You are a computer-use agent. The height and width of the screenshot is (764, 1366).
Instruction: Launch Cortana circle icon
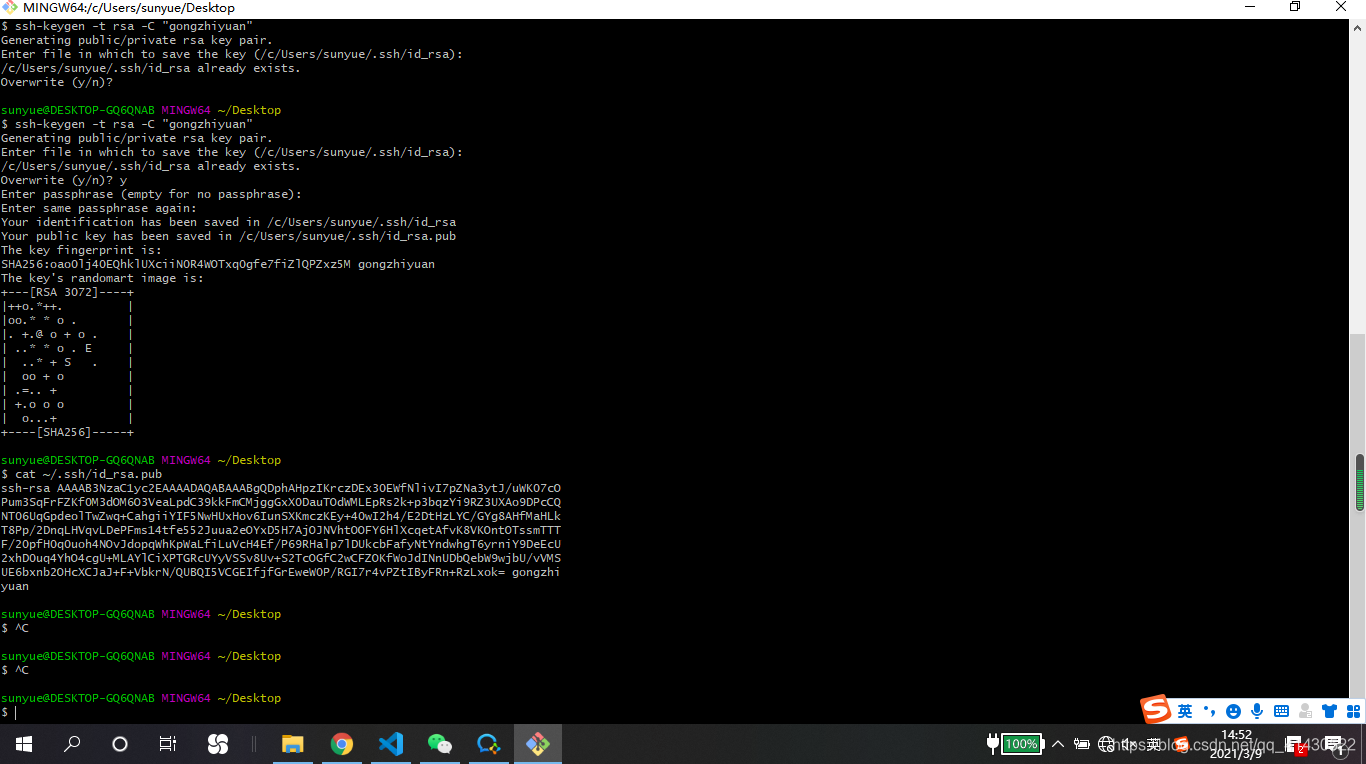(x=120, y=744)
